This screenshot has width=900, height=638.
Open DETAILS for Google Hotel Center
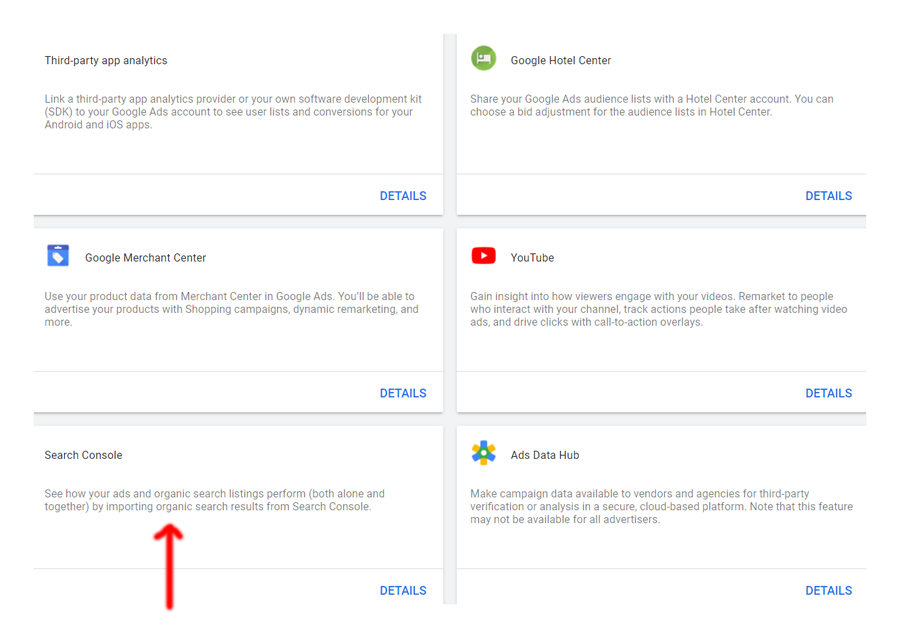pos(828,196)
